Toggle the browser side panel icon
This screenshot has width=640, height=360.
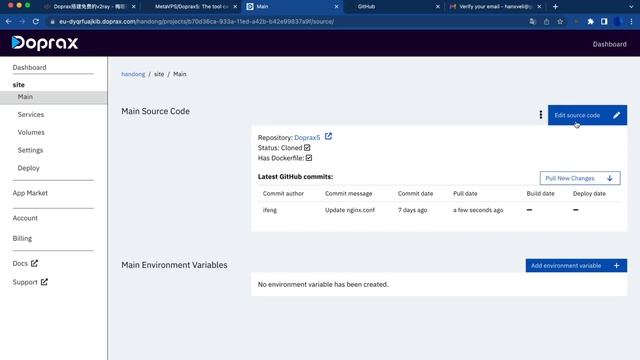[604, 22]
